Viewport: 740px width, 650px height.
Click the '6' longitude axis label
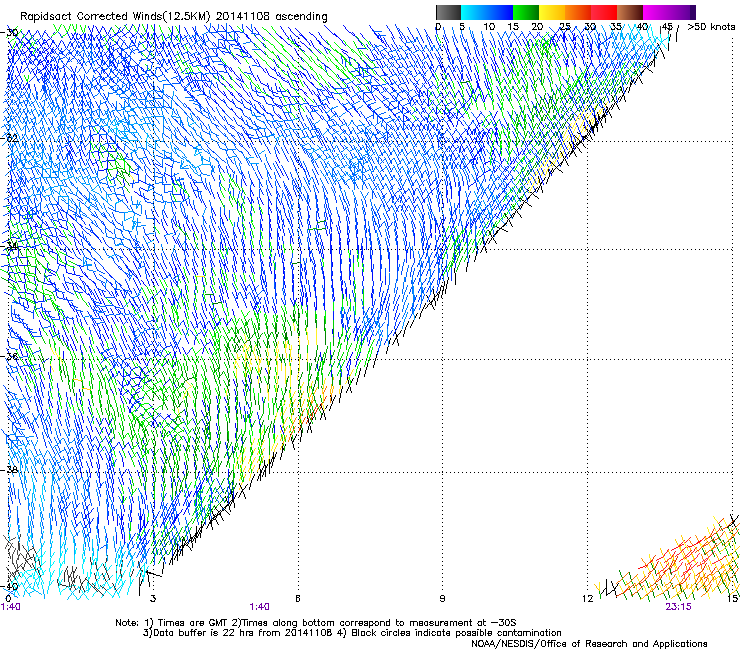[298, 599]
